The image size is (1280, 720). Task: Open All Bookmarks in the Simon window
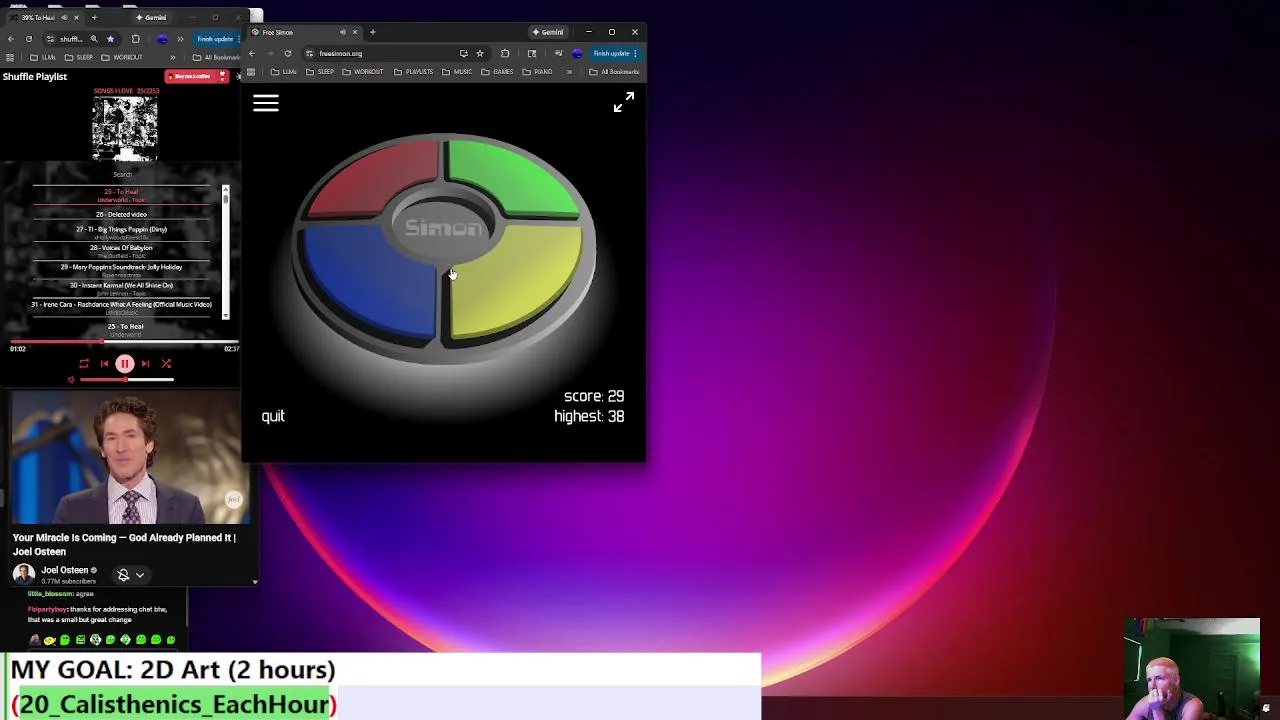pyautogui.click(x=614, y=72)
